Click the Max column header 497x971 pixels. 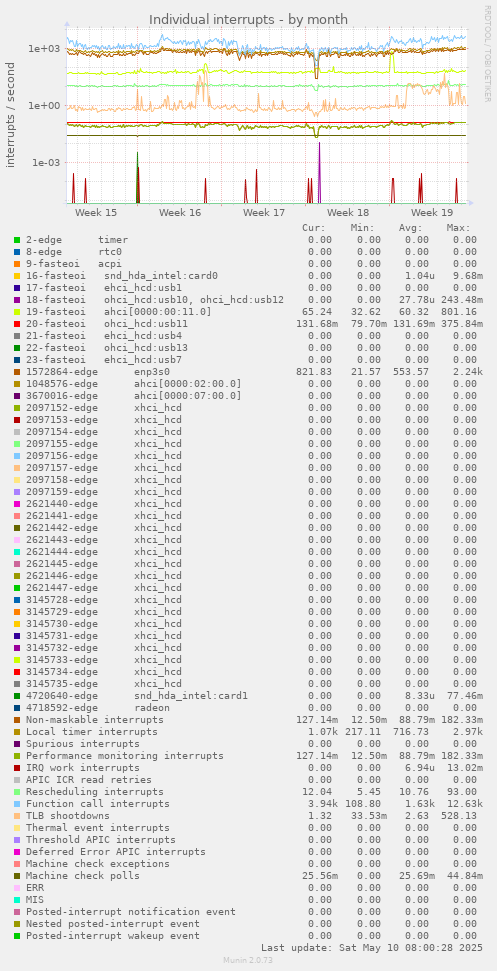459,228
